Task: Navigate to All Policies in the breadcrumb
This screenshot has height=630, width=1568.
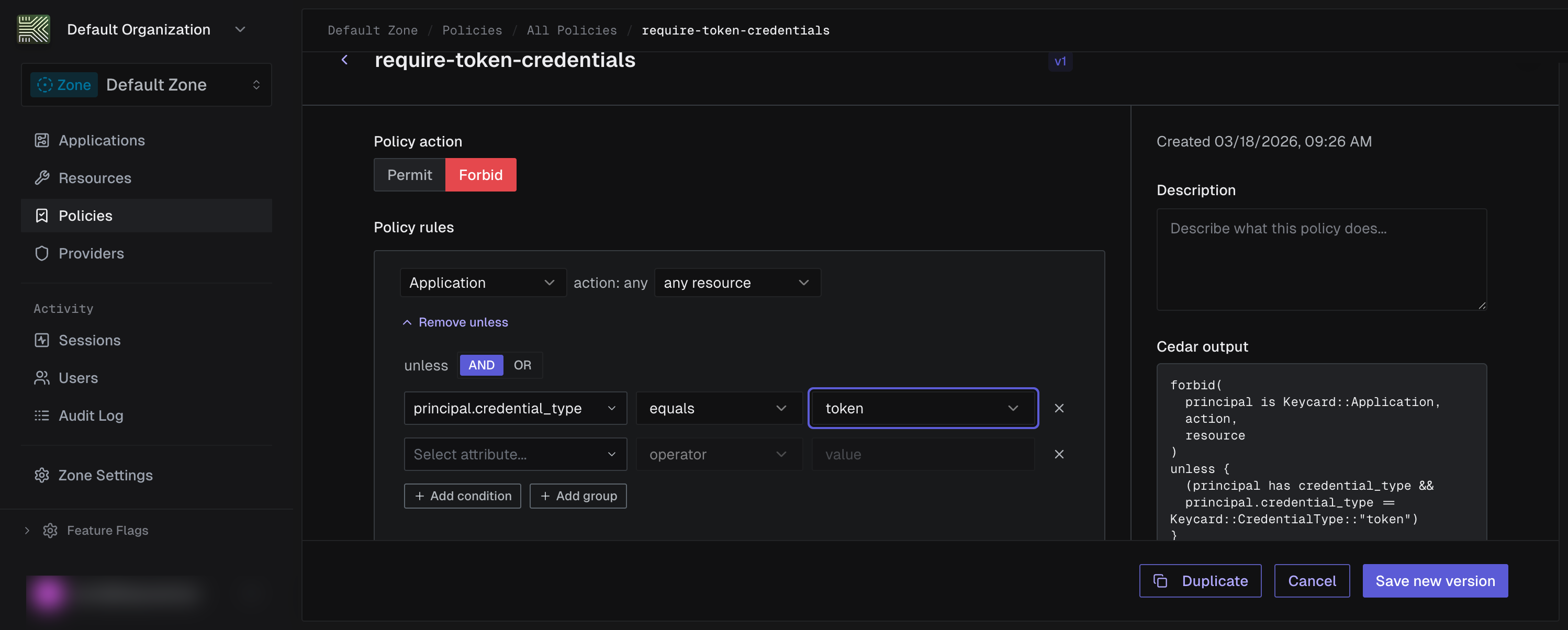Action: [x=571, y=30]
